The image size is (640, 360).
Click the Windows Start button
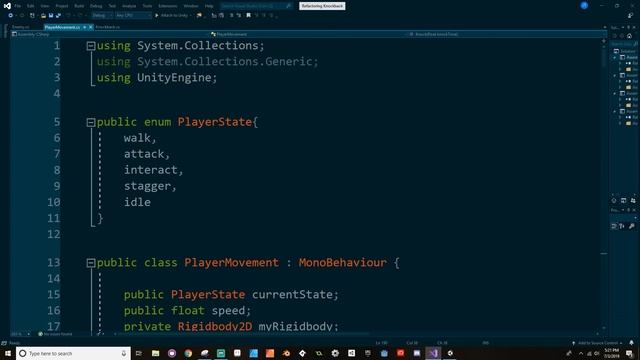pyautogui.click(x=8, y=353)
